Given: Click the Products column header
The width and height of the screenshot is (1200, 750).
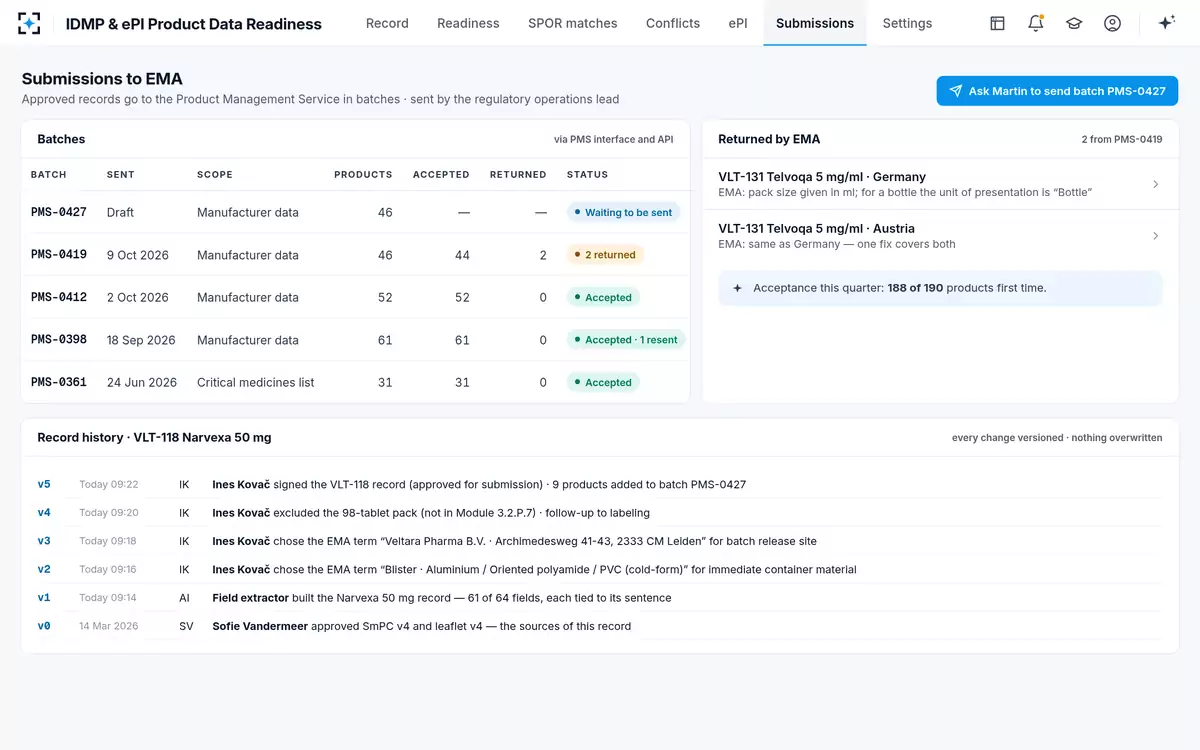Looking at the screenshot, I should coord(363,174).
